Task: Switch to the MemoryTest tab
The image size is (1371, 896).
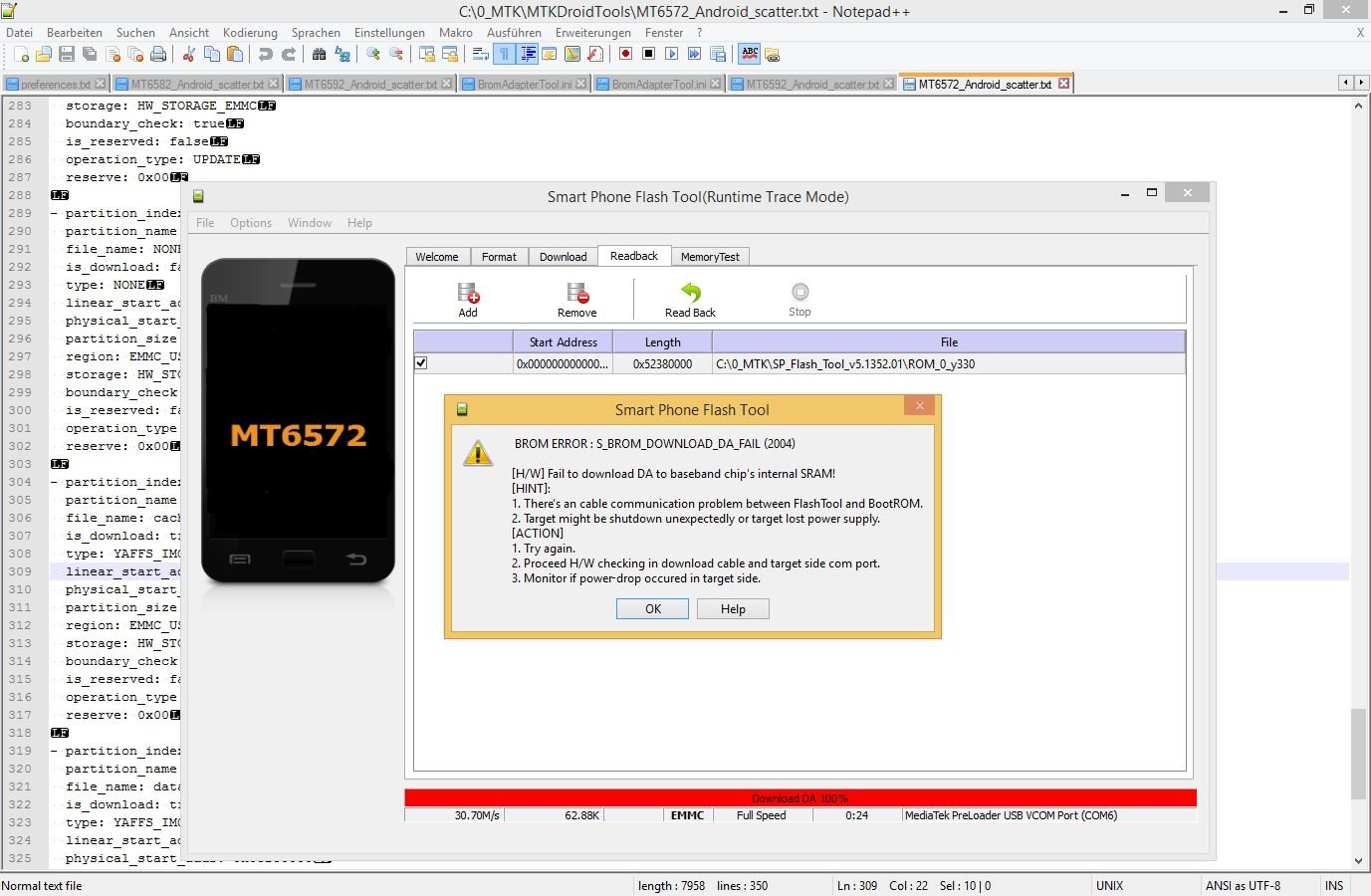Action: (x=710, y=257)
